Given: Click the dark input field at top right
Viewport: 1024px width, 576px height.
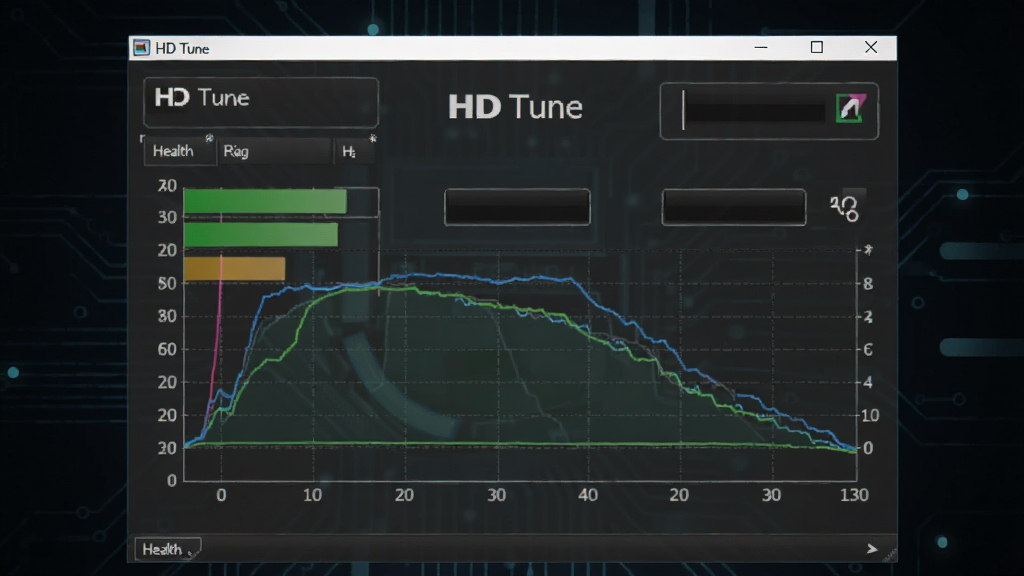Looking at the screenshot, I should coord(752,110).
